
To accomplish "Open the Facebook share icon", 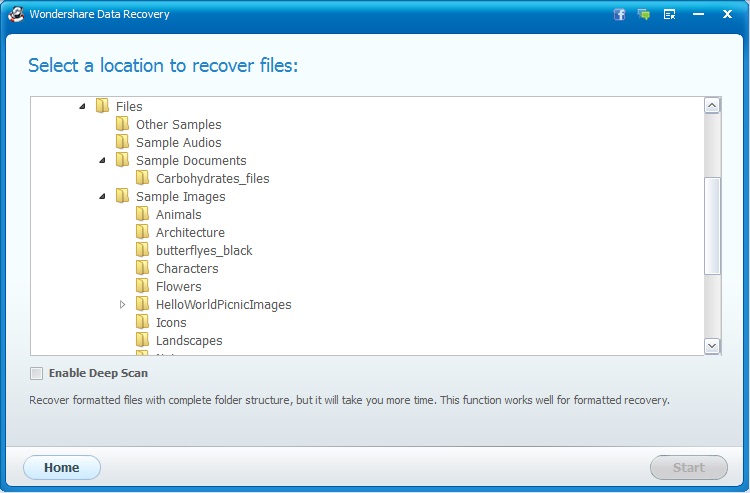I will (619, 14).
